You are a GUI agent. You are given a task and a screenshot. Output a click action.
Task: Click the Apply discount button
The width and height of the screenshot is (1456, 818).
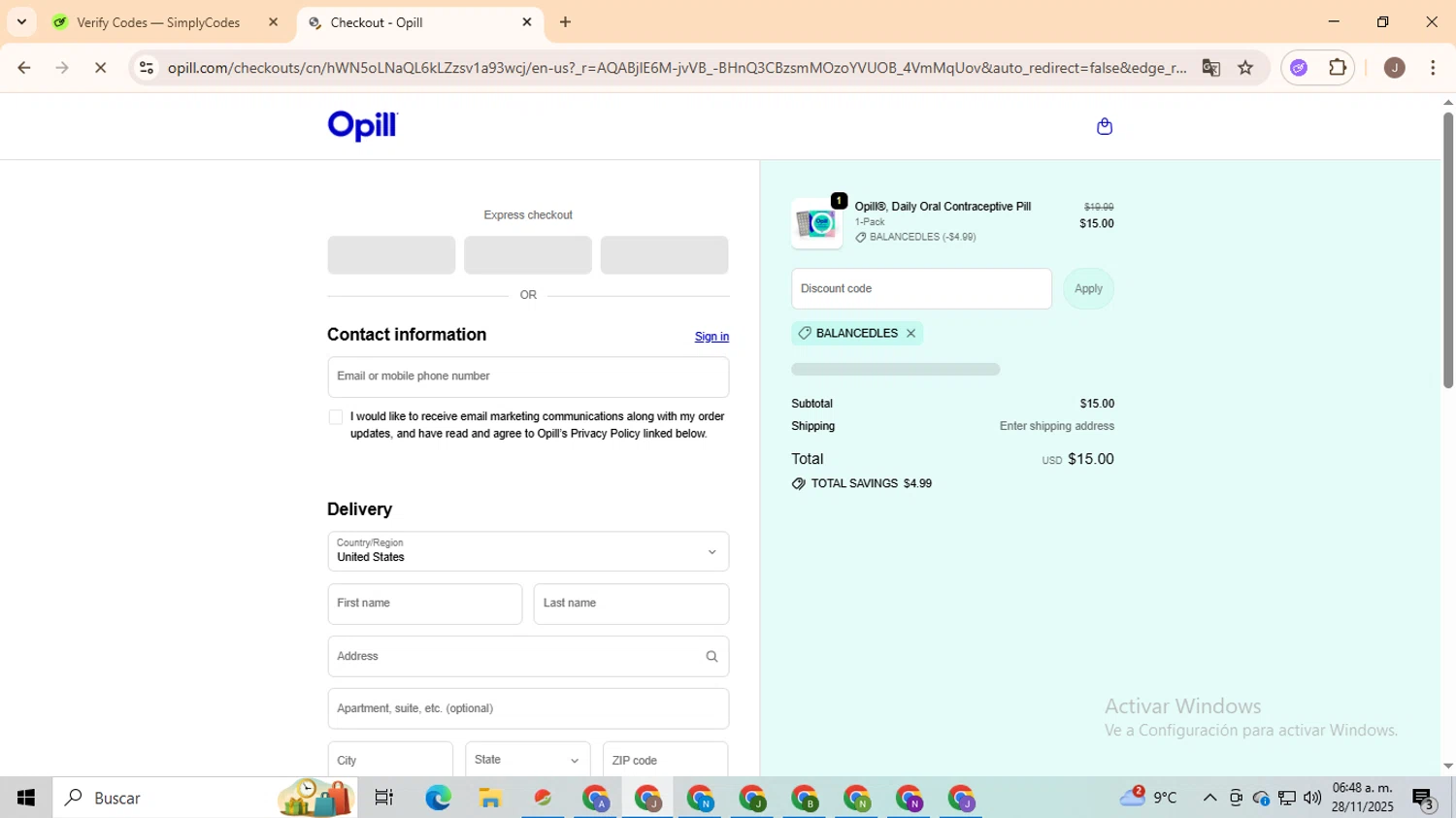1088,289
